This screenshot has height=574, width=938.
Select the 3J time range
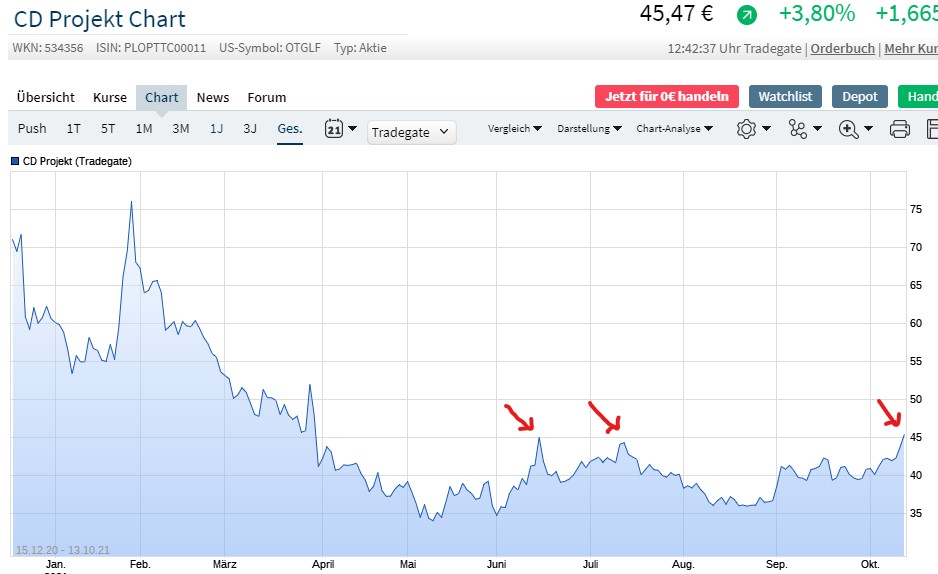click(x=250, y=129)
